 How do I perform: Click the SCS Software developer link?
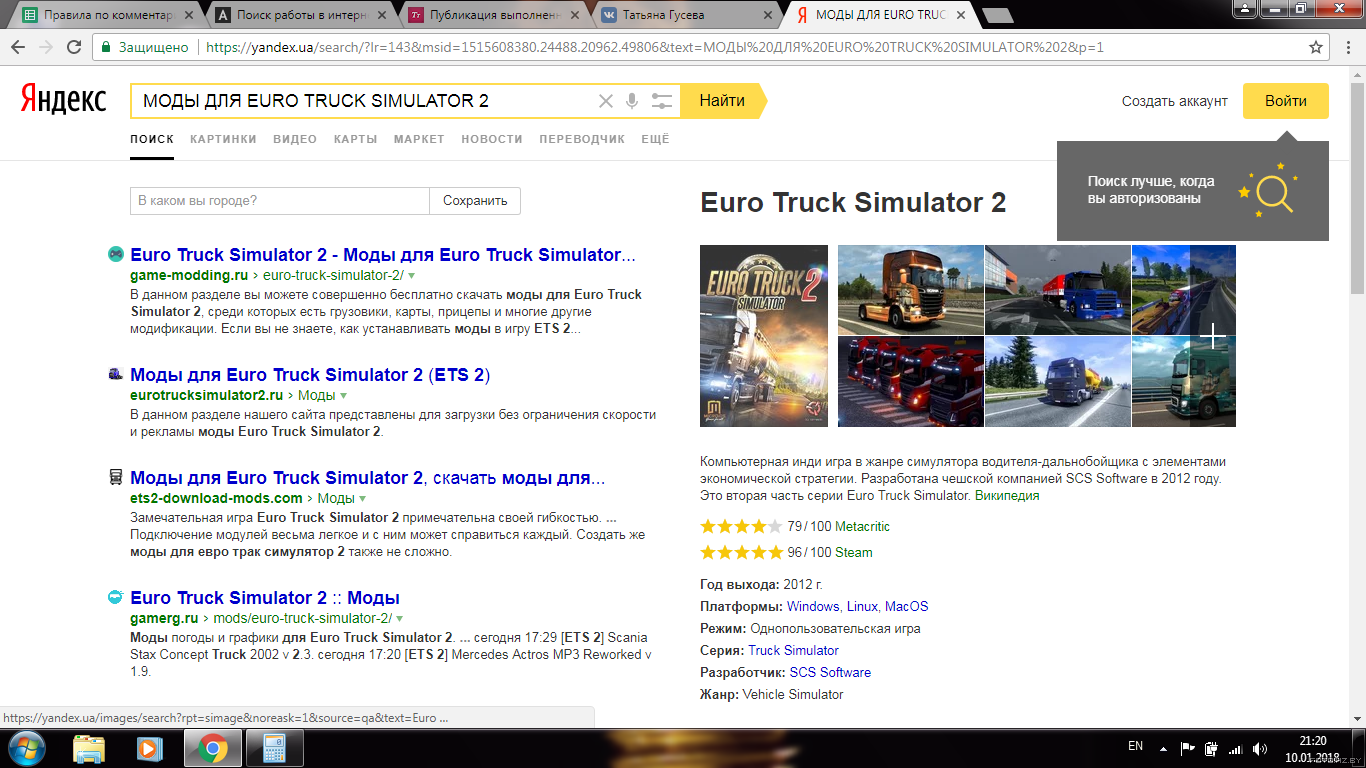(x=830, y=672)
